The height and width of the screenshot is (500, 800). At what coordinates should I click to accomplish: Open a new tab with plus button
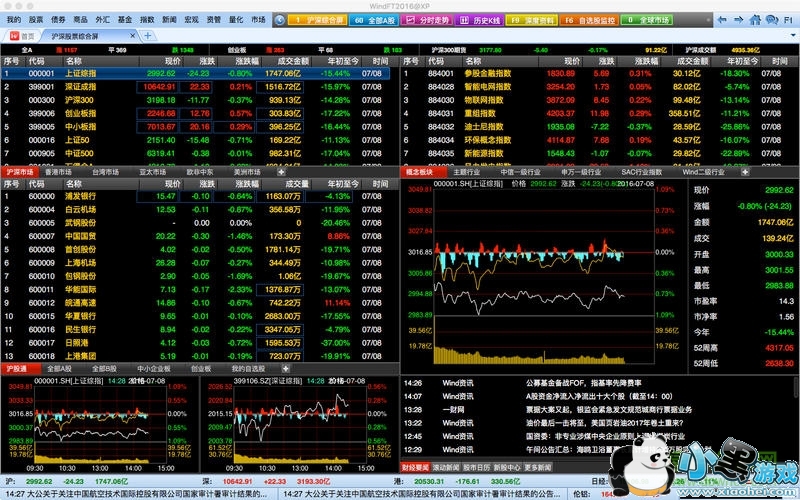(147, 36)
